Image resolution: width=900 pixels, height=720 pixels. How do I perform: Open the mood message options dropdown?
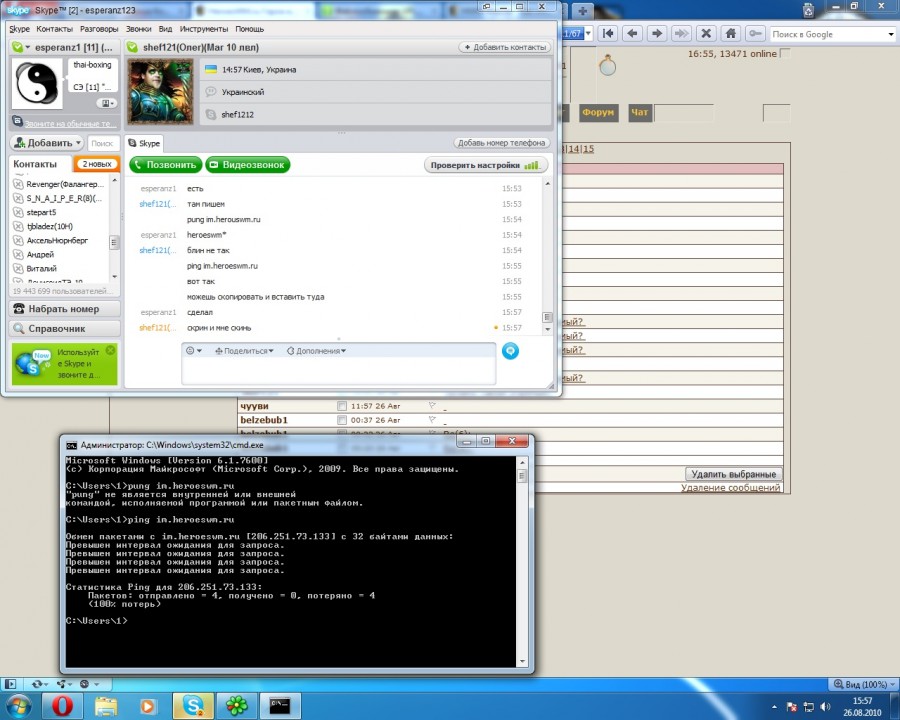[x=107, y=103]
